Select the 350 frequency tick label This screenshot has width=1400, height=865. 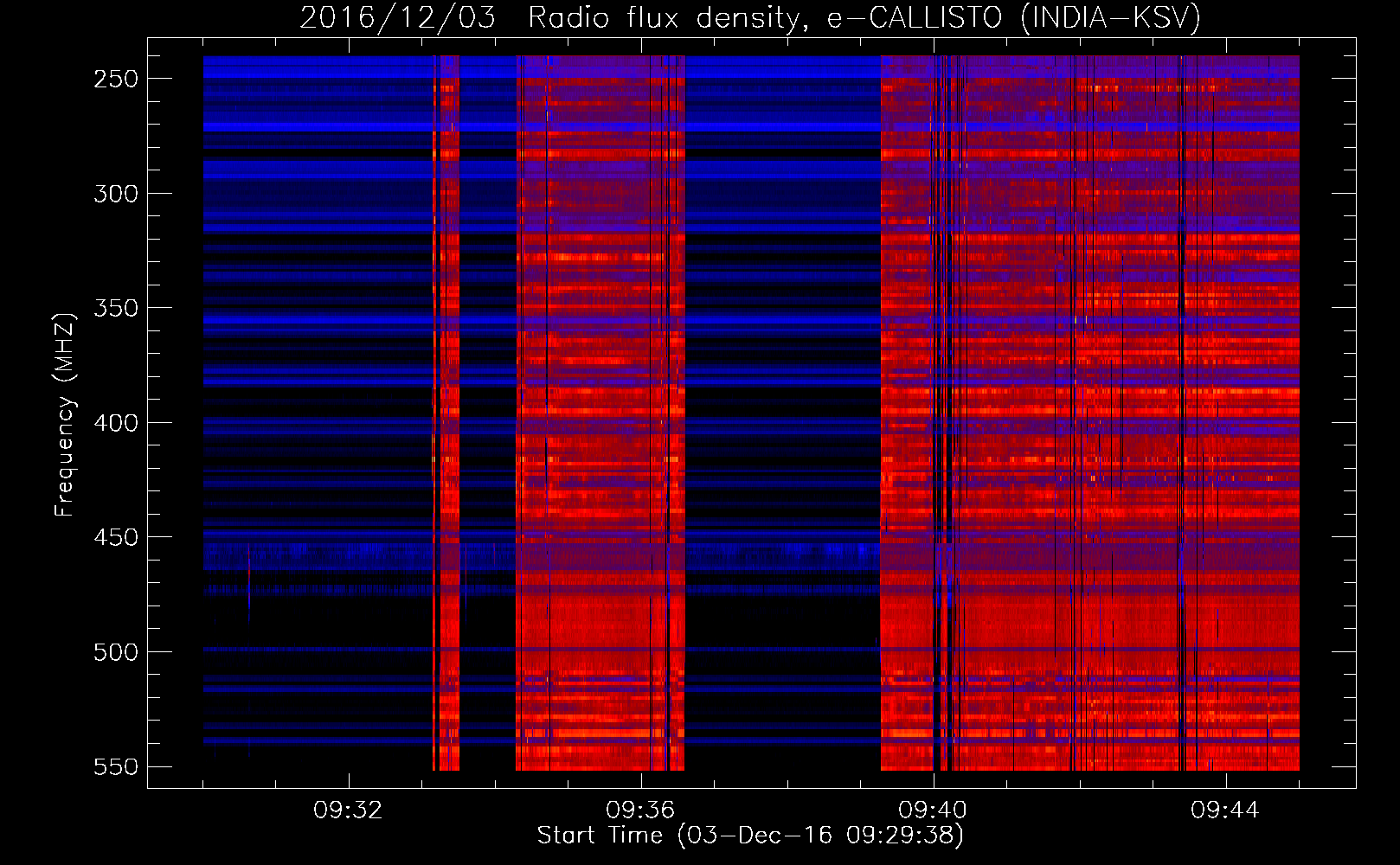[x=116, y=308]
